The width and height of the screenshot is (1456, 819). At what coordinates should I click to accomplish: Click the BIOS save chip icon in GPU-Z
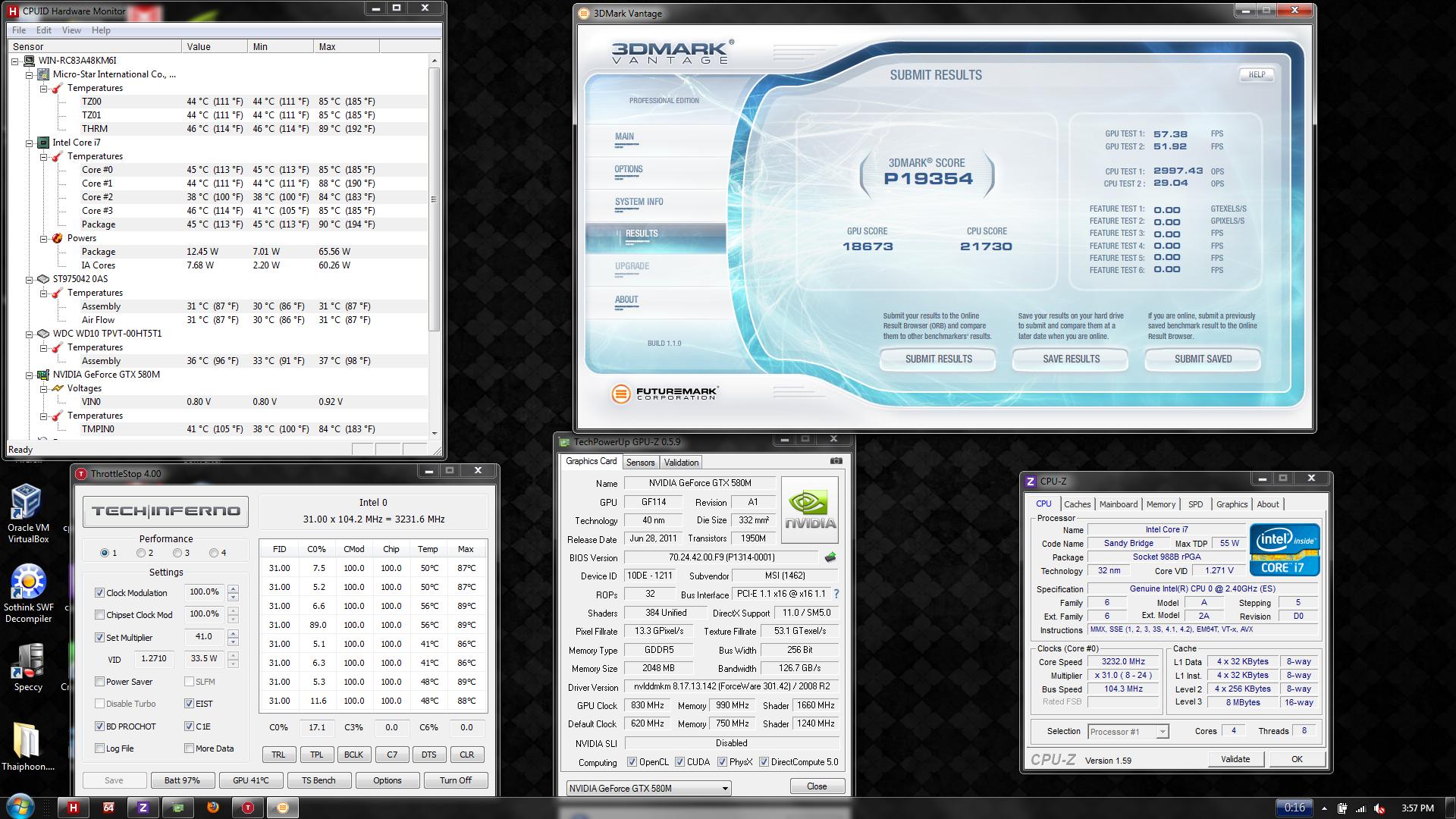coord(830,557)
